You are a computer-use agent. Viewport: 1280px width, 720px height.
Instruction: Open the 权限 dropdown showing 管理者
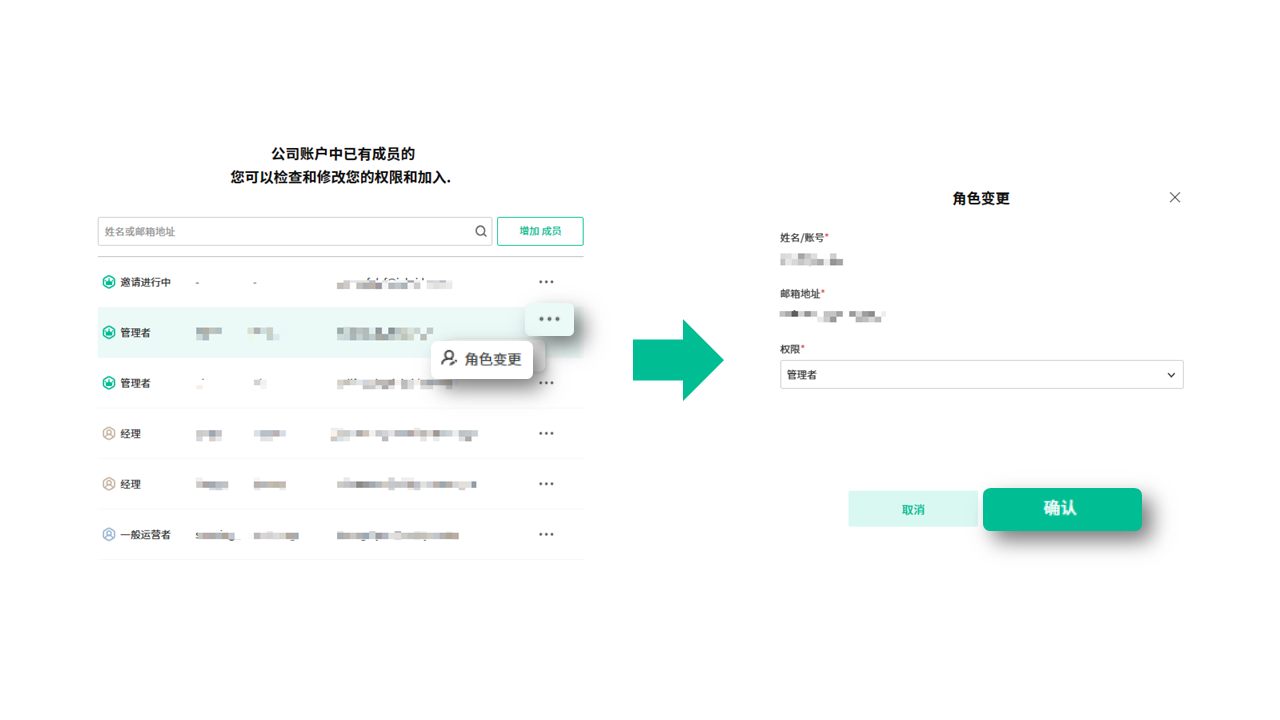[x=980, y=374]
